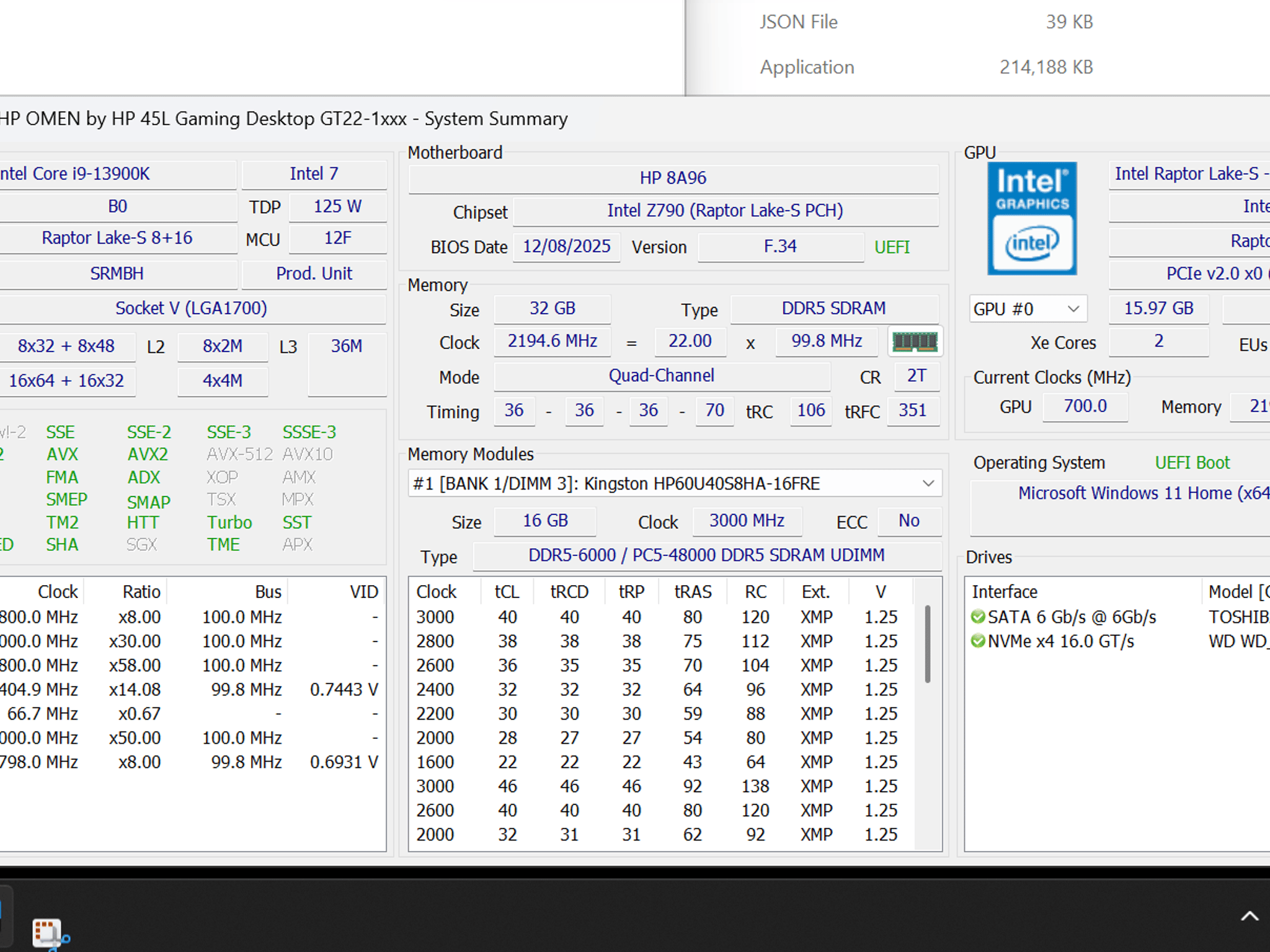Screen dimensions: 1270x952
Task: Click the Intel Raptor Lake-S GPU name field
Action: [x=1189, y=174]
